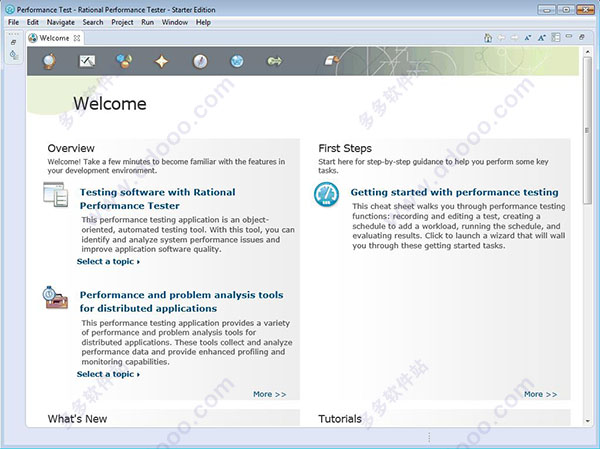Click the toolbox icon beside analysis tools topic
600x449 pixels.
[55, 297]
